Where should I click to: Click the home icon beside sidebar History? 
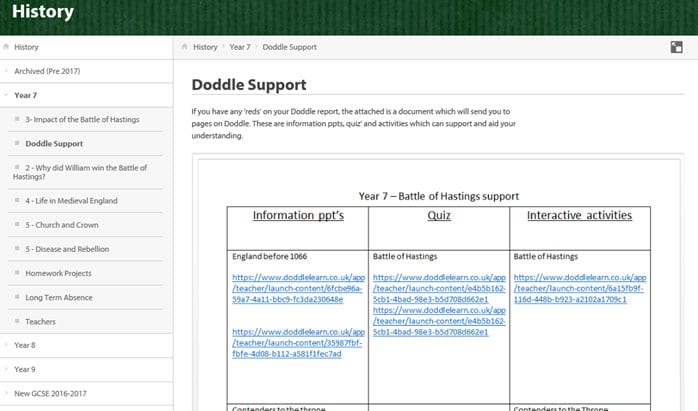(6, 46)
